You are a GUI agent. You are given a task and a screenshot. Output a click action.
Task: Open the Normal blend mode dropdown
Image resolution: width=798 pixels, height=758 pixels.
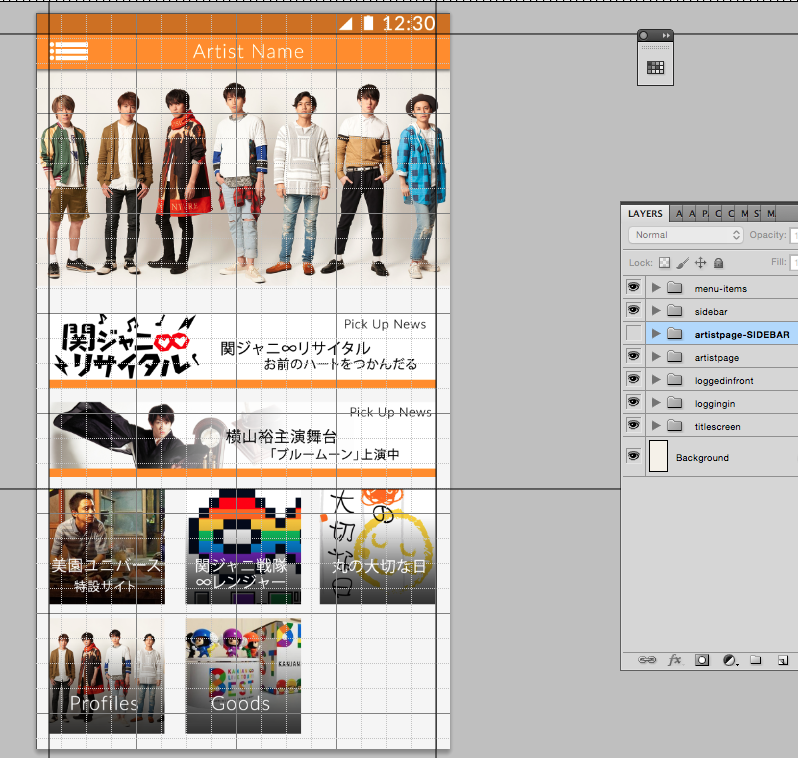pos(685,235)
